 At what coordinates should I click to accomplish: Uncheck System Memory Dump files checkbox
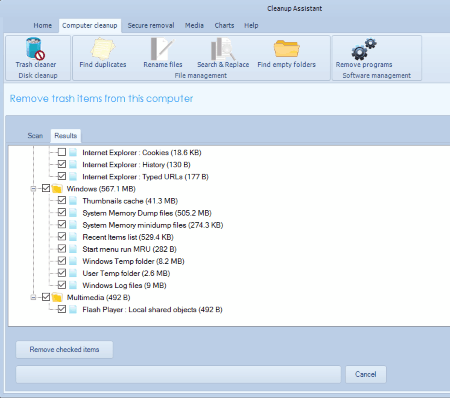(x=62, y=212)
